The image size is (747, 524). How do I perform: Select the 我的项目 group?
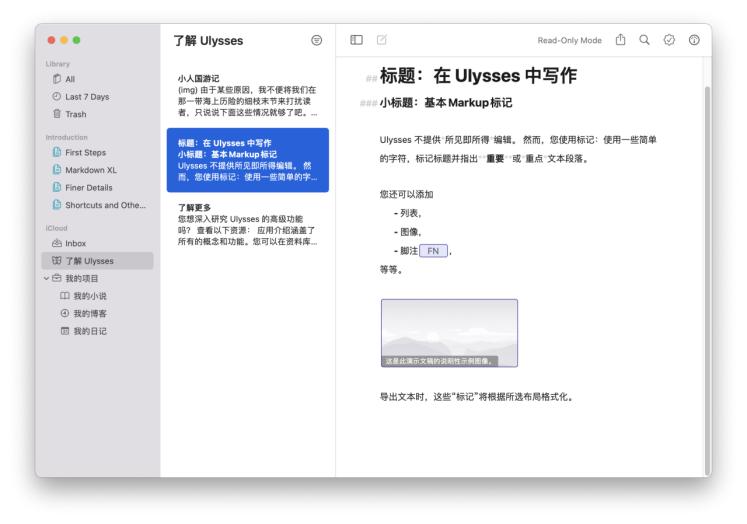tap(98, 278)
